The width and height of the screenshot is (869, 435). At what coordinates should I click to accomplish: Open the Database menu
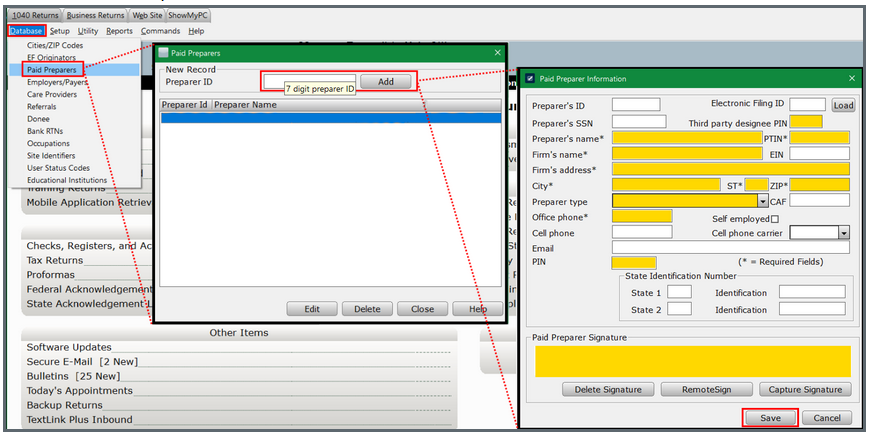point(27,31)
